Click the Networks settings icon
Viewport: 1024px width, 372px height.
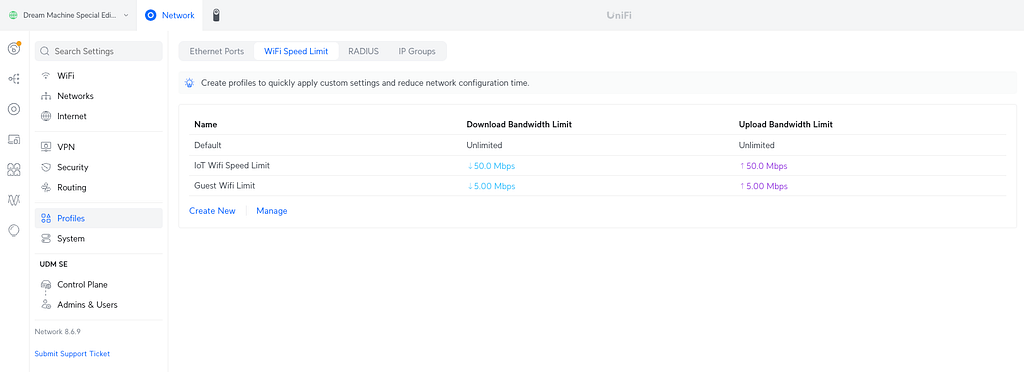[46, 96]
